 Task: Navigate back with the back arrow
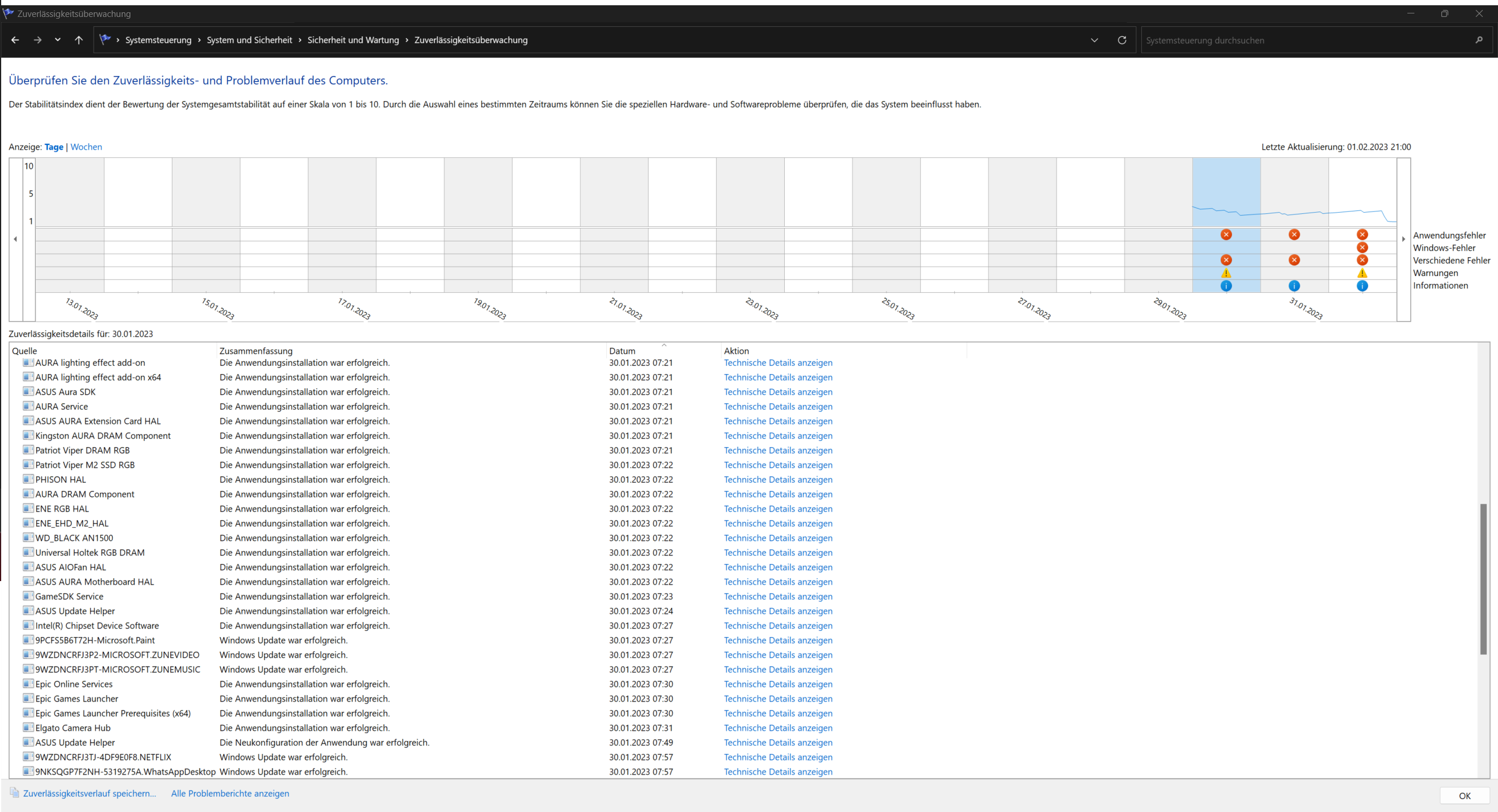click(x=15, y=40)
